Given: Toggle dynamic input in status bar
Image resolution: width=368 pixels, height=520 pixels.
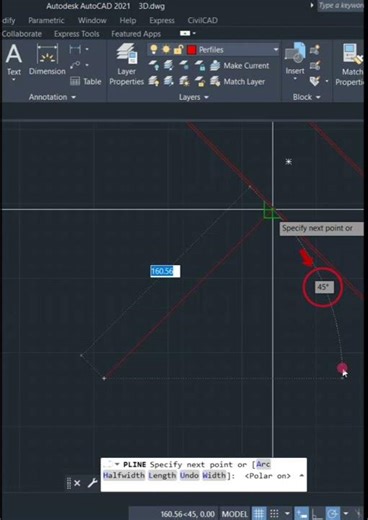Looking at the screenshot, I should coord(302,514).
